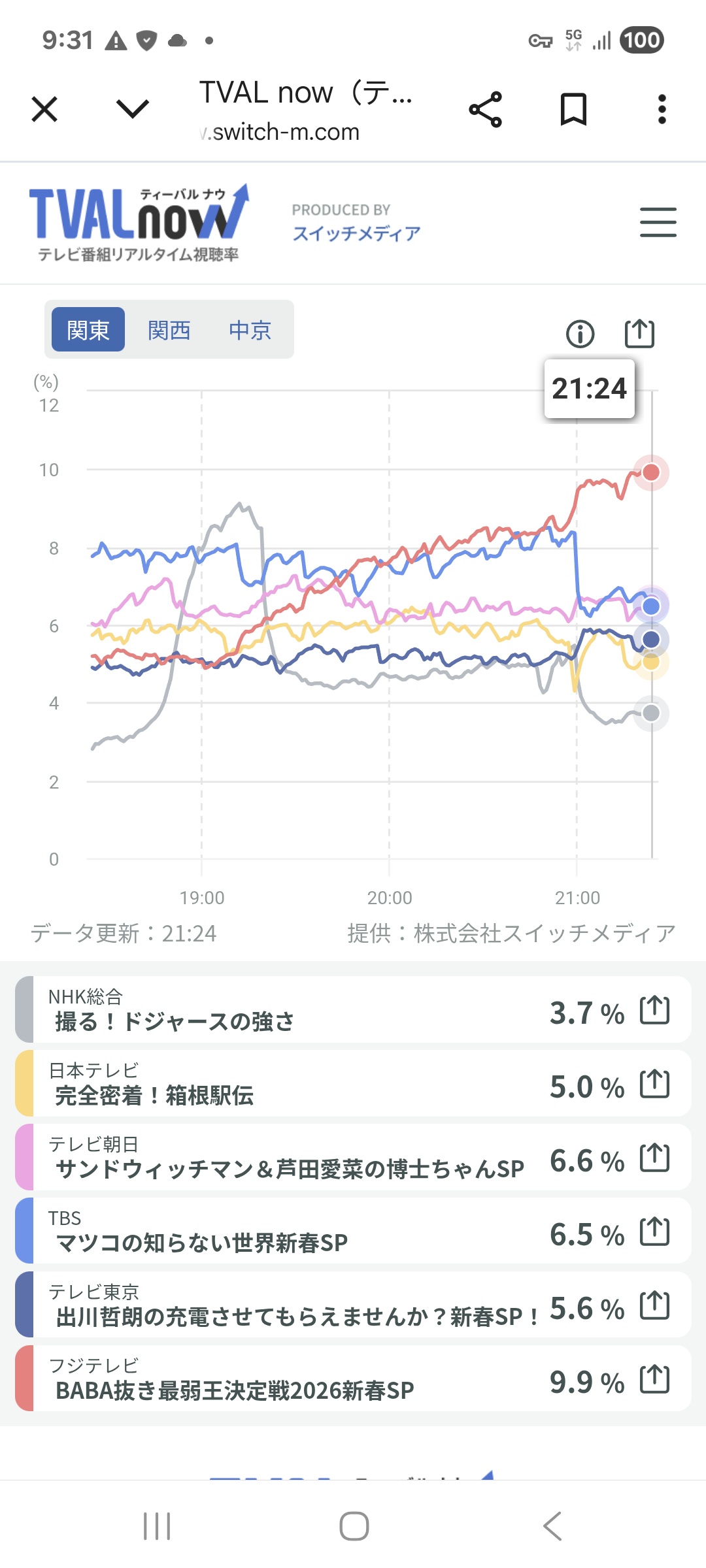
Task: Tap the browser share icon
Action: point(486,109)
